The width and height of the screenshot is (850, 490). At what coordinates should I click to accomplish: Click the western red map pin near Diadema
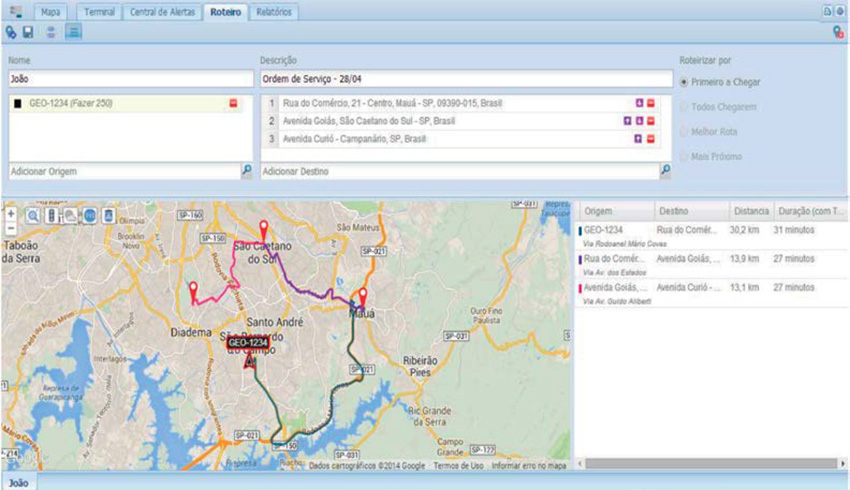pos(193,292)
